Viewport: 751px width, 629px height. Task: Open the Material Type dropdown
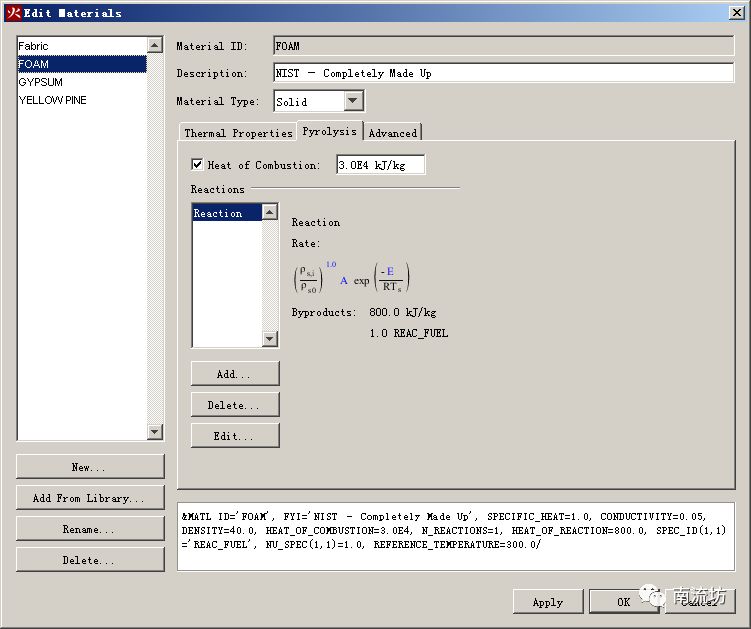(353, 101)
